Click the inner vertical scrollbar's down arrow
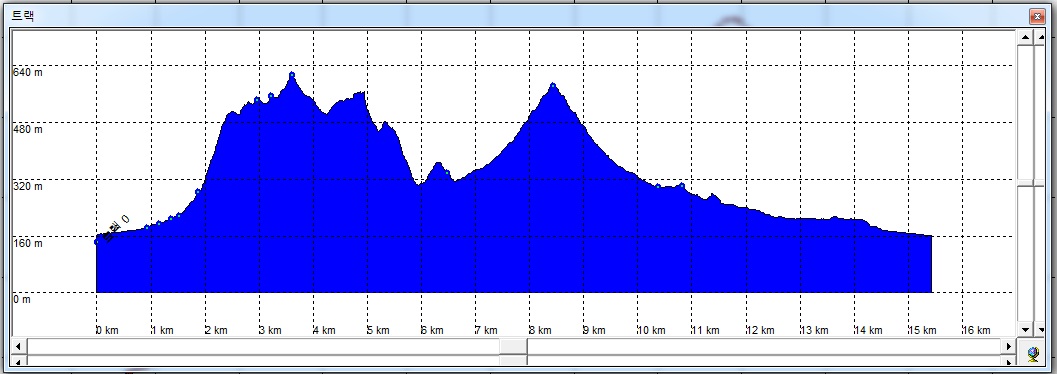This screenshot has height=374, width=1057. [1025, 330]
